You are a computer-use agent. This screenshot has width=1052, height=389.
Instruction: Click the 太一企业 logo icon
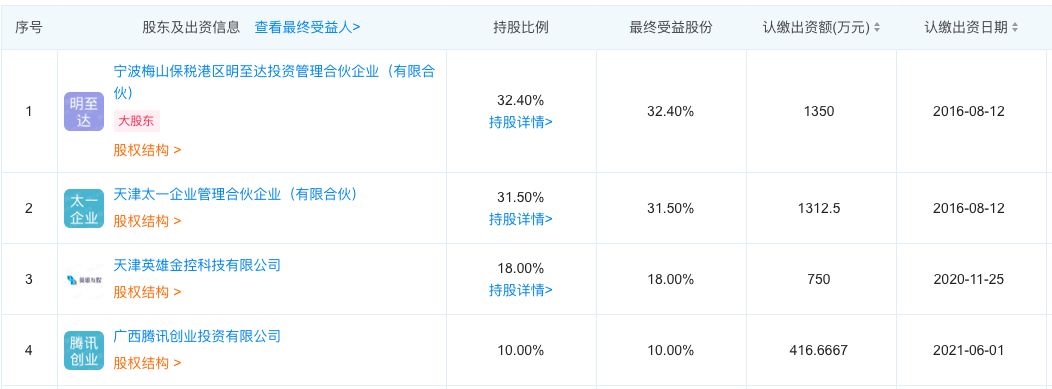pos(84,209)
